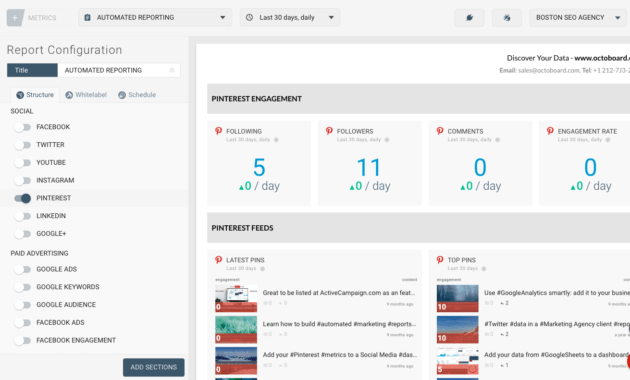The height and width of the screenshot is (380, 630).
Task: Turn on the YOUTUBE toggle
Action: [22, 163]
